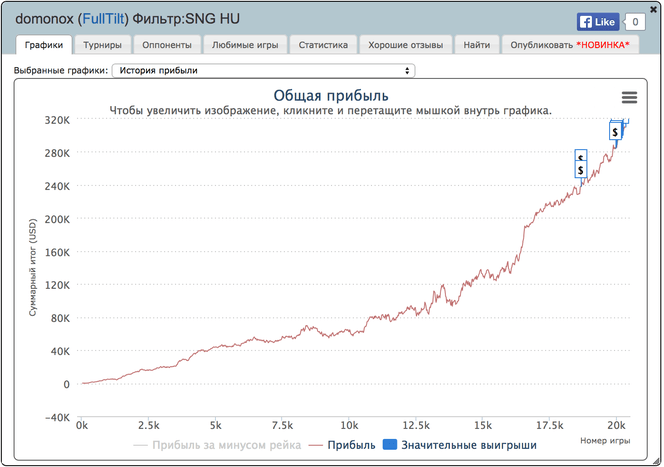Screen dimensions: 664x467
Task: Click the Facebook like count bubble
Action: tap(635, 22)
